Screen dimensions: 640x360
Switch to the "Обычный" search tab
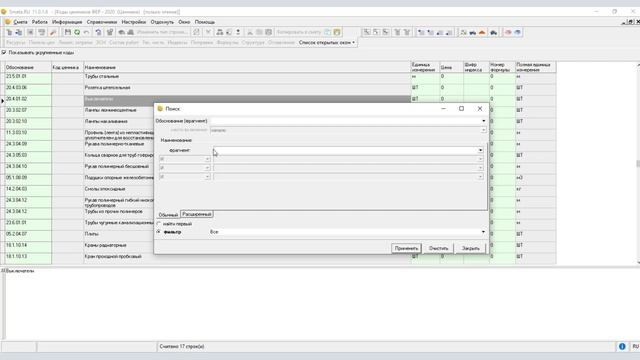[x=168, y=215]
